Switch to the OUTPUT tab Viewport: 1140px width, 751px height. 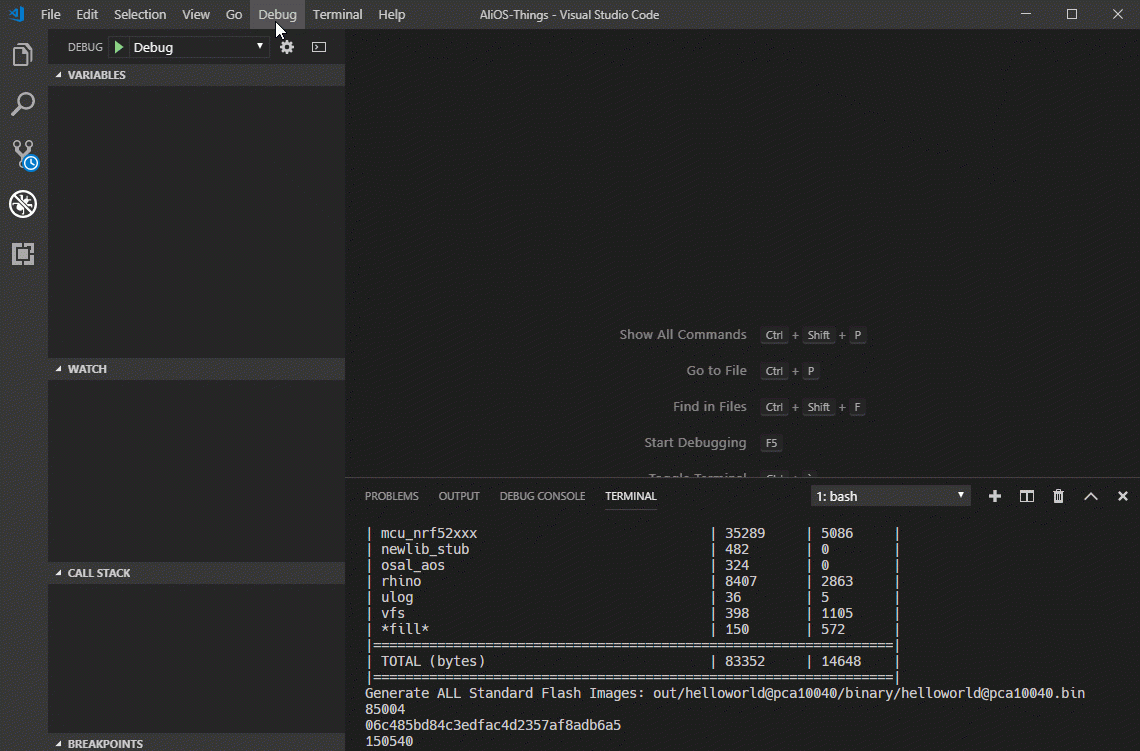point(459,496)
